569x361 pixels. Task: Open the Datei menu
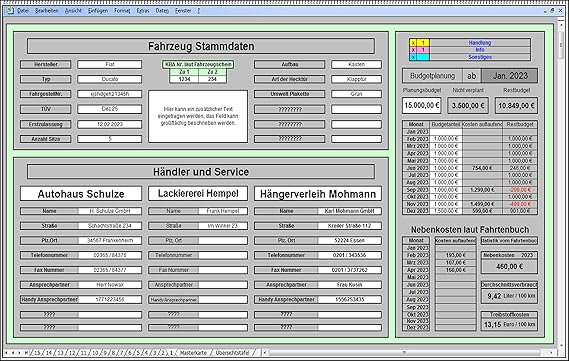tap(23, 11)
